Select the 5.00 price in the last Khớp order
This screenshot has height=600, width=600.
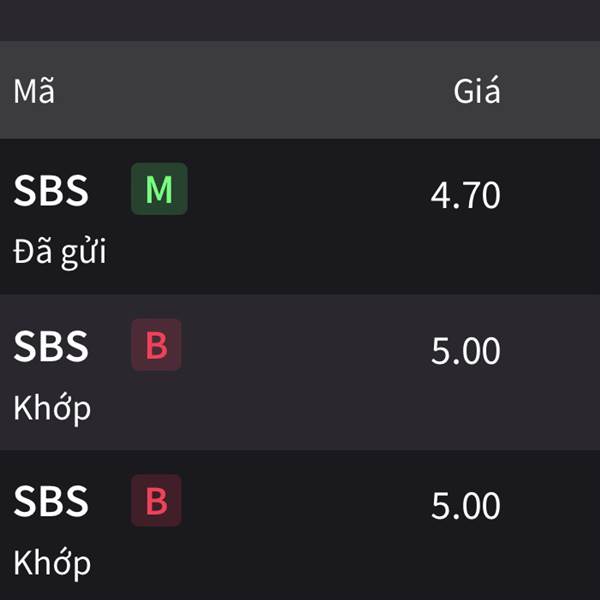pos(466,506)
